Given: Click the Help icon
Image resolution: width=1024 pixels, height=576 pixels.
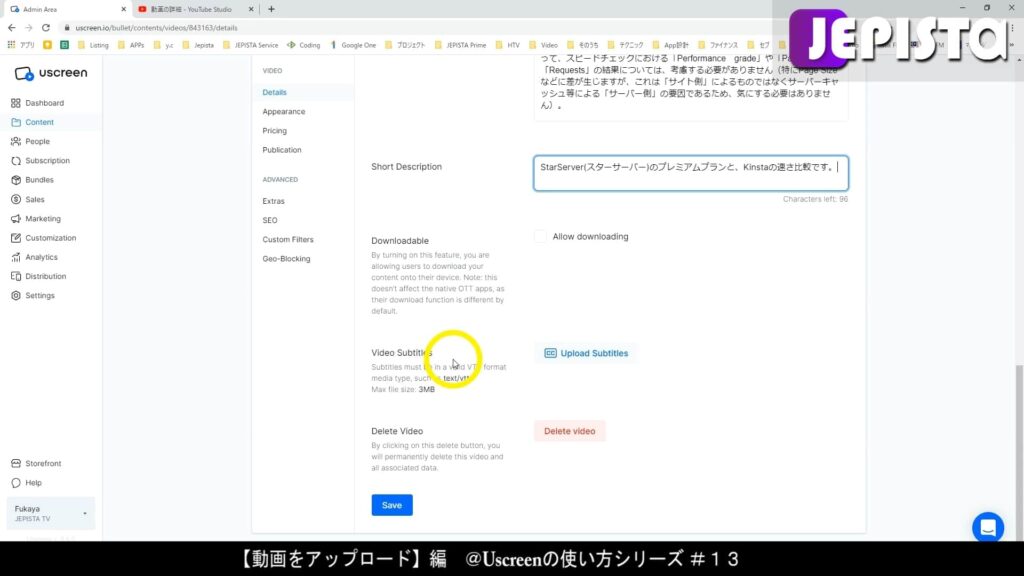Looking at the screenshot, I should pyautogui.click(x=16, y=483).
